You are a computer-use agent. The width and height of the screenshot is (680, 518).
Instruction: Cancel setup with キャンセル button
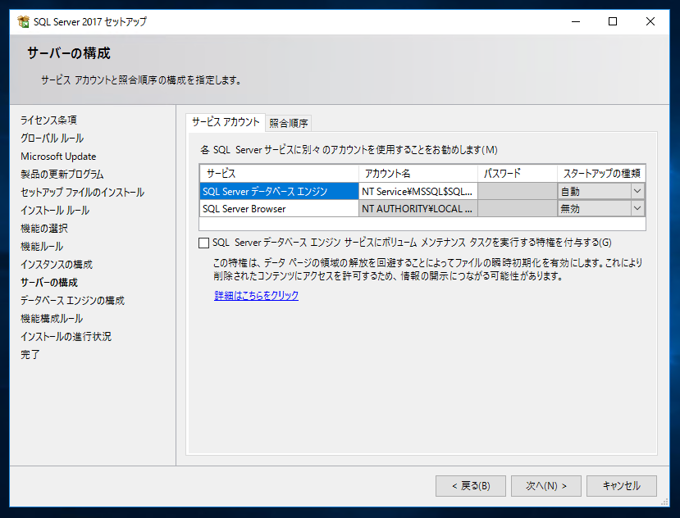pos(621,486)
